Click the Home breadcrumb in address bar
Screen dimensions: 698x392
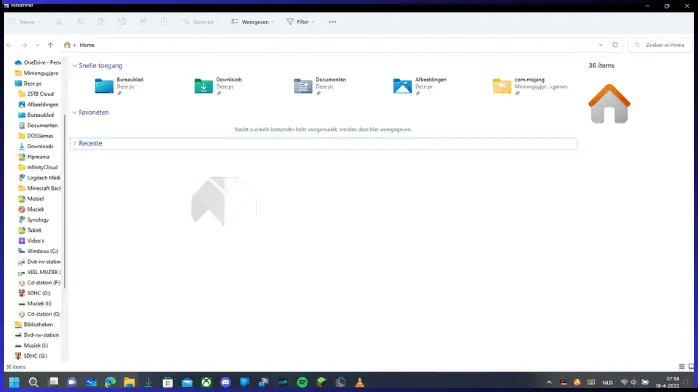pos(87,45)
